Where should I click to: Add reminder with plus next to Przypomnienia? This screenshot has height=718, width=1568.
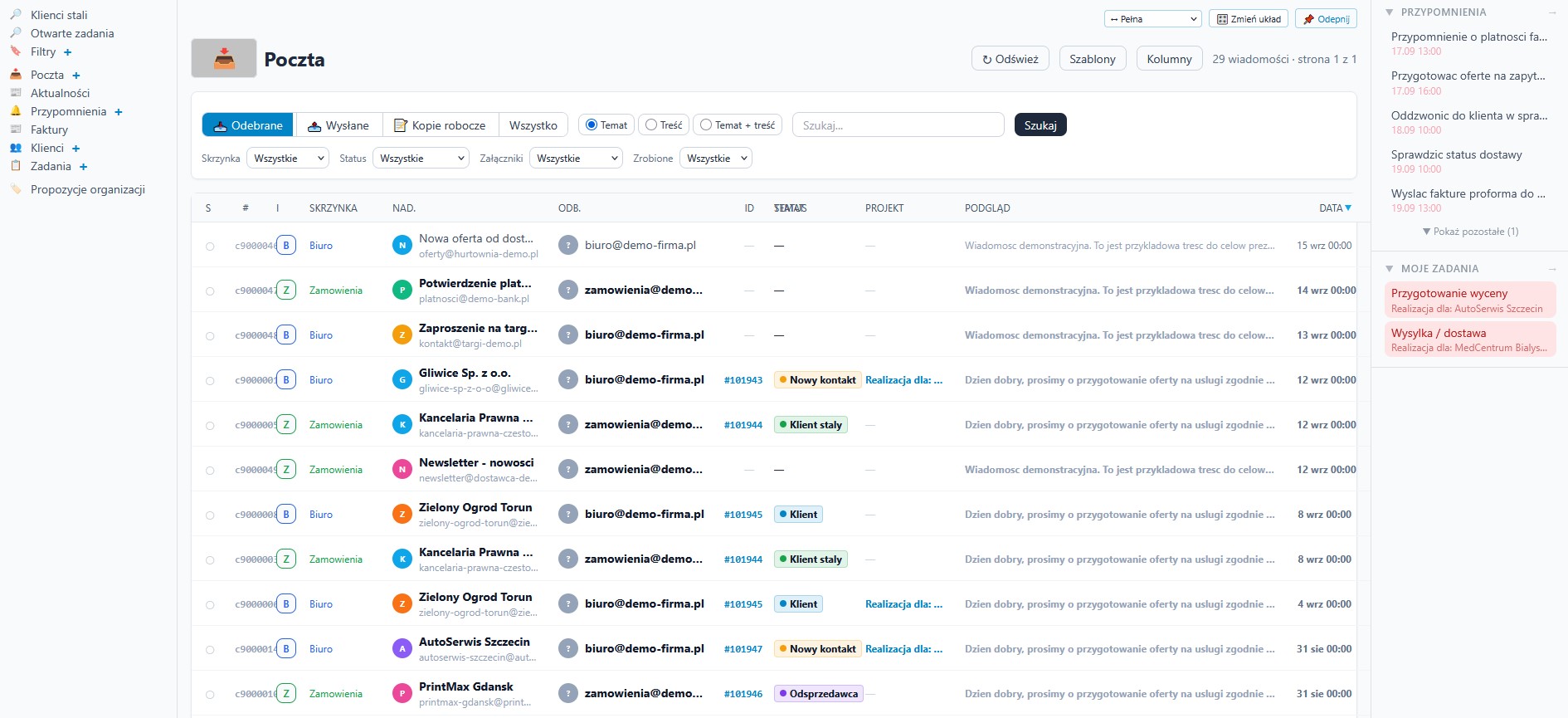[x=119, y=112]
